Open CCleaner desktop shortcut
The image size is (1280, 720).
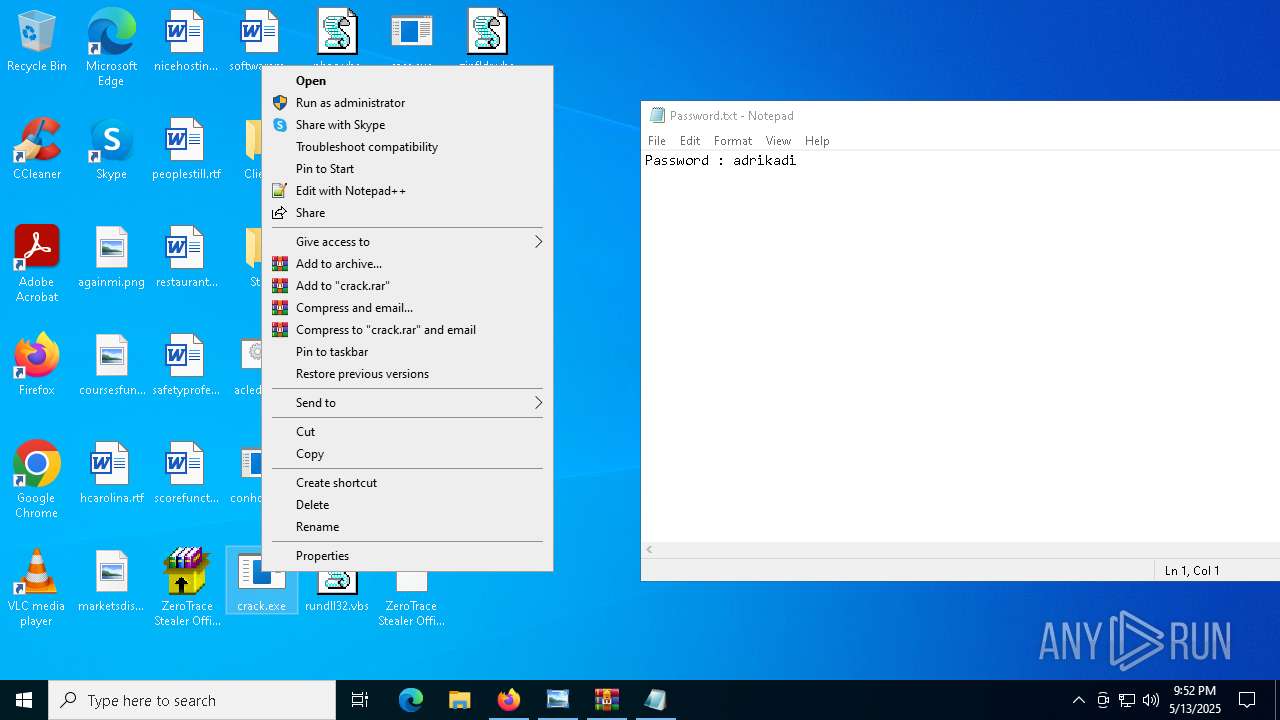tap(37, 150)
